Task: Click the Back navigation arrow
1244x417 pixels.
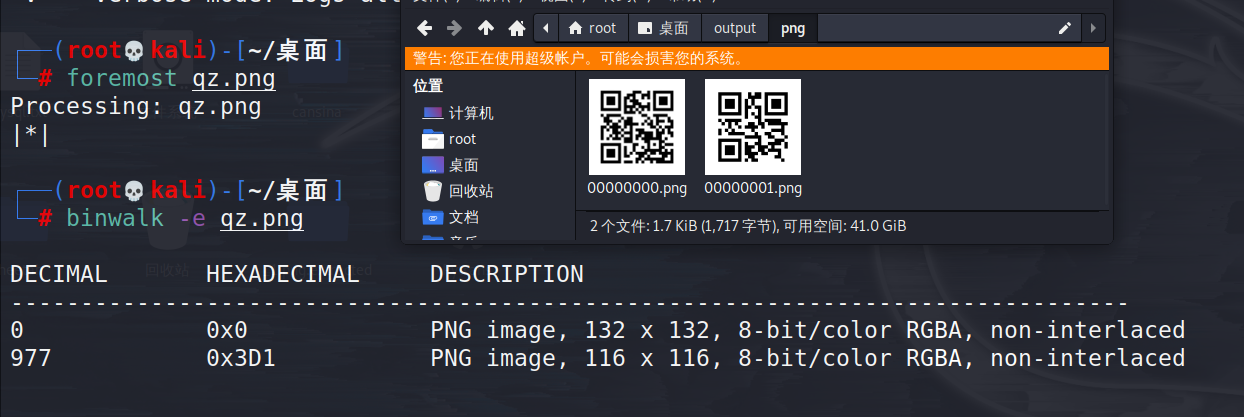Action: coord(425,28)
